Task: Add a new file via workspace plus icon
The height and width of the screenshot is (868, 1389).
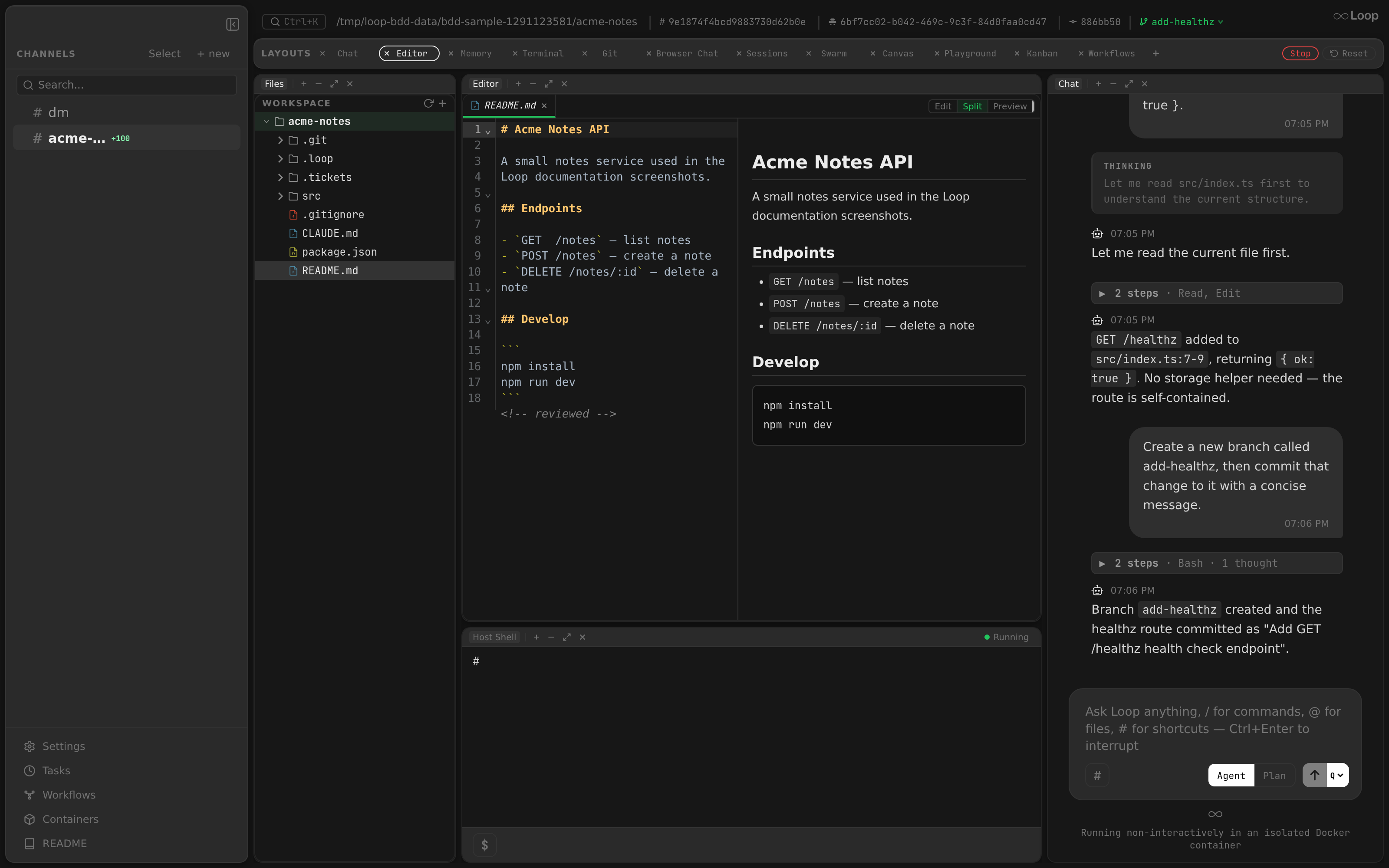Action: click(443, 103)
